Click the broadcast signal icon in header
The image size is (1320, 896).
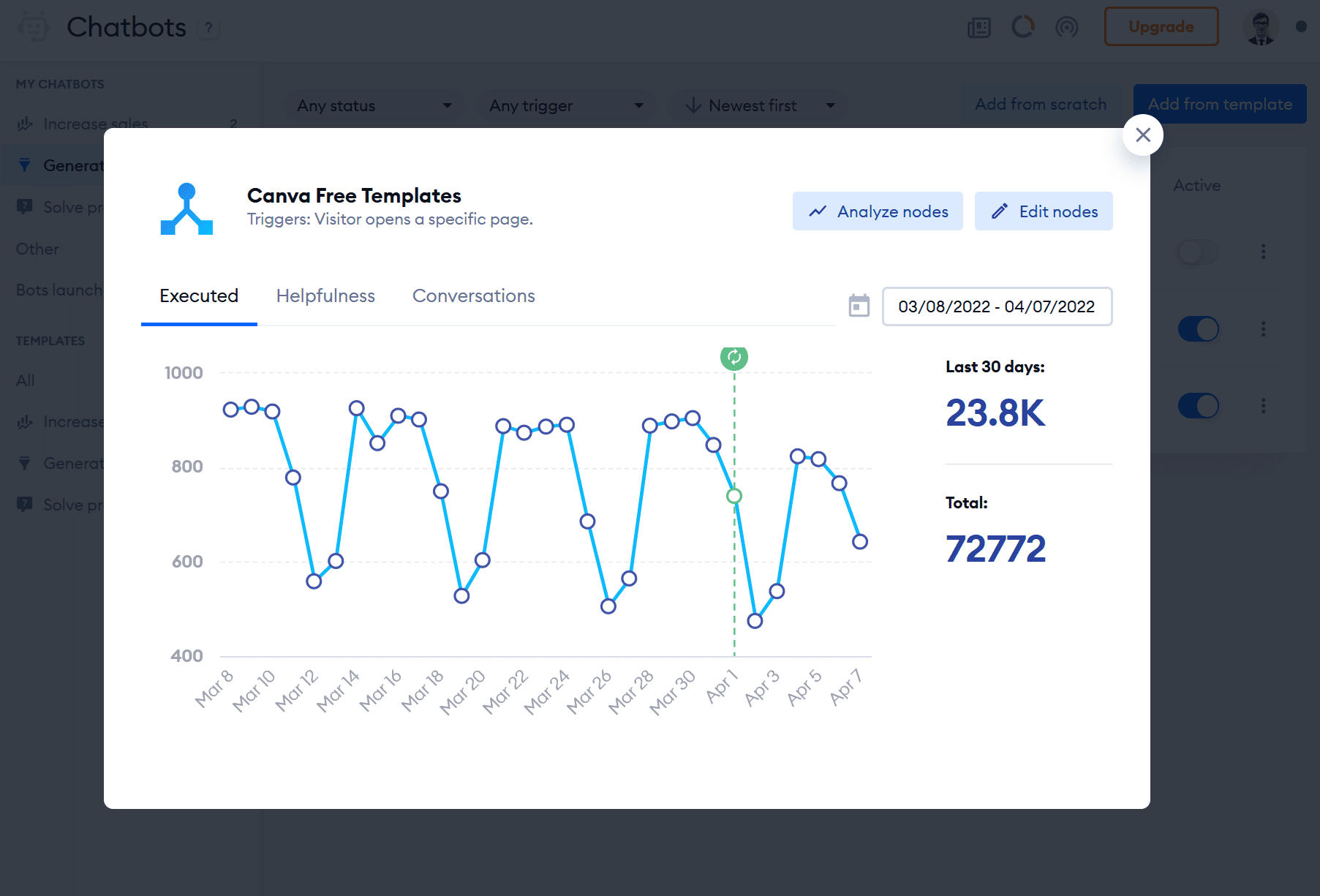coord(1067,28)
